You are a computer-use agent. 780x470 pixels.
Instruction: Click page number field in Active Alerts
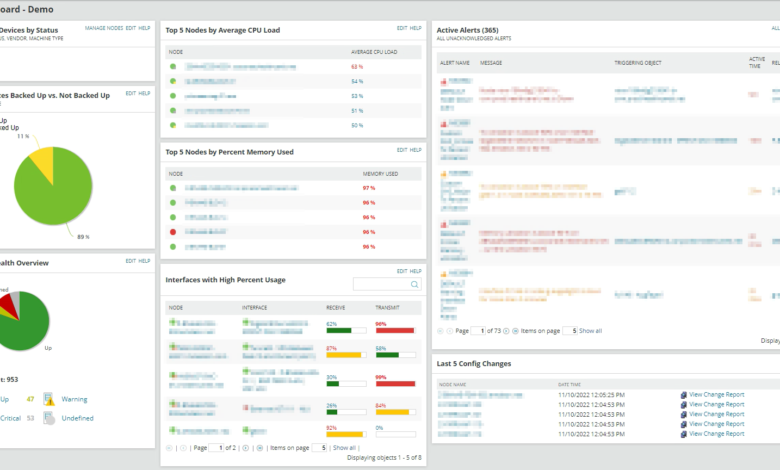pyautogui.click(x=478, y=331)
